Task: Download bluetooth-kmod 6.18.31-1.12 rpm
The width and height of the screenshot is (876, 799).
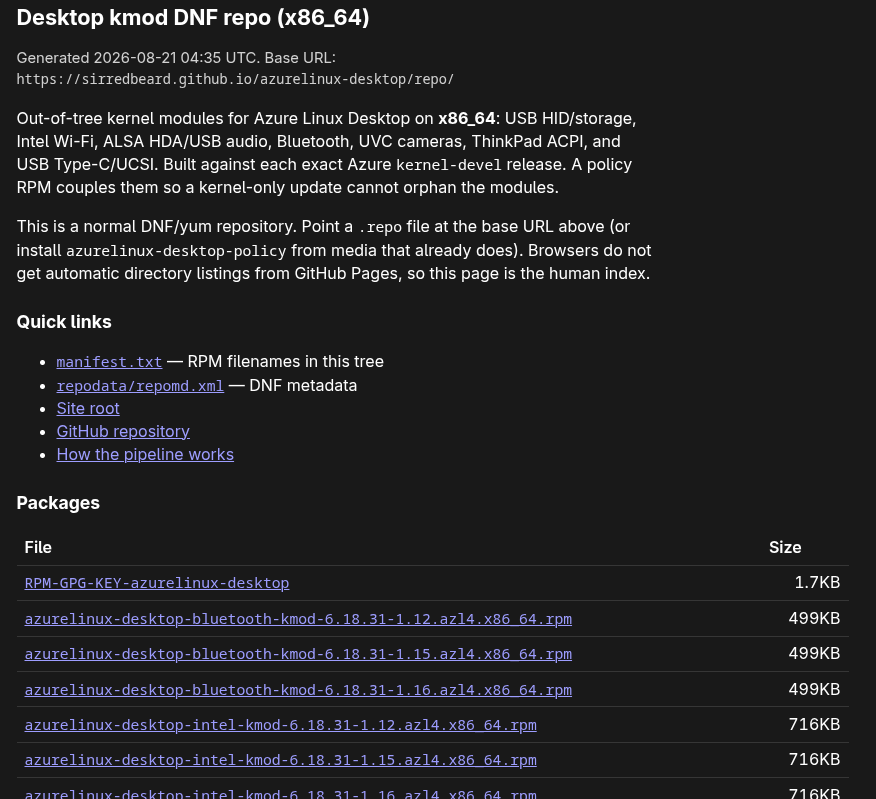Action: coord(298,619)
